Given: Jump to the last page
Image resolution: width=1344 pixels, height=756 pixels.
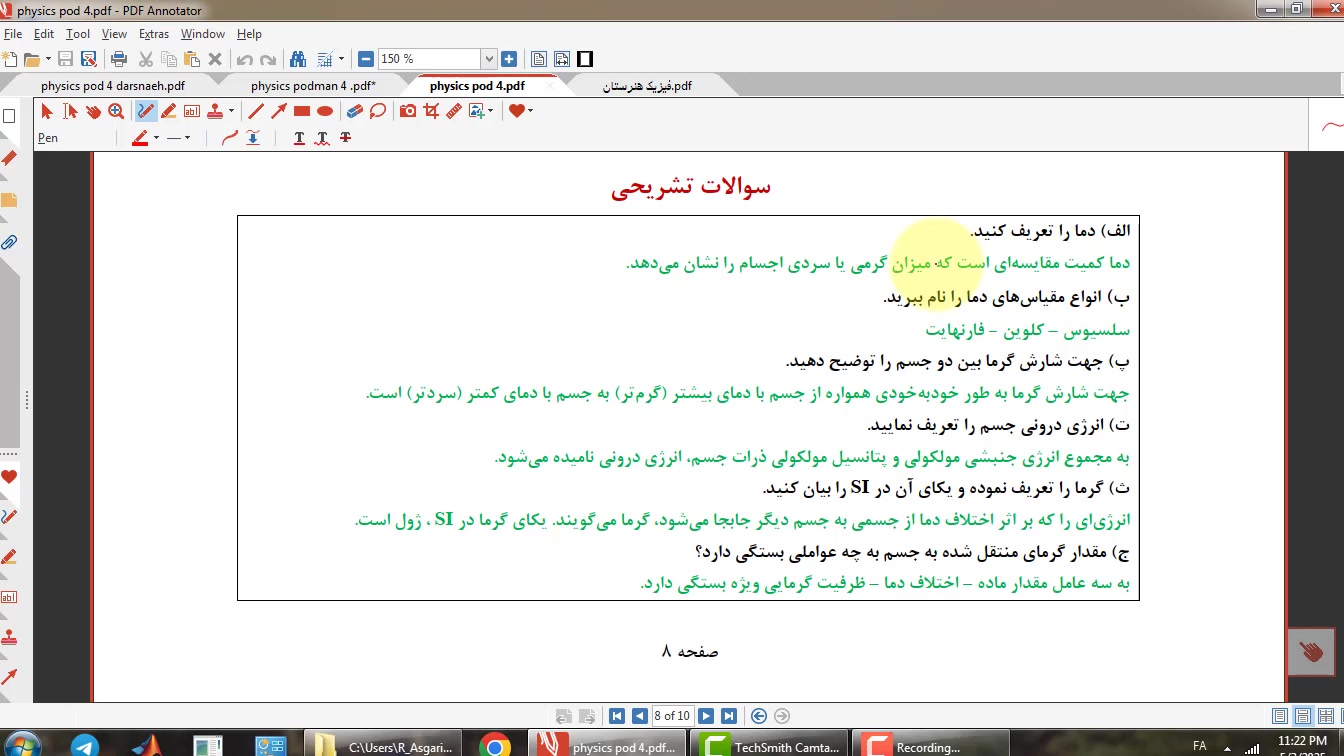Looking at the screenshot, I should click(729, 716).
